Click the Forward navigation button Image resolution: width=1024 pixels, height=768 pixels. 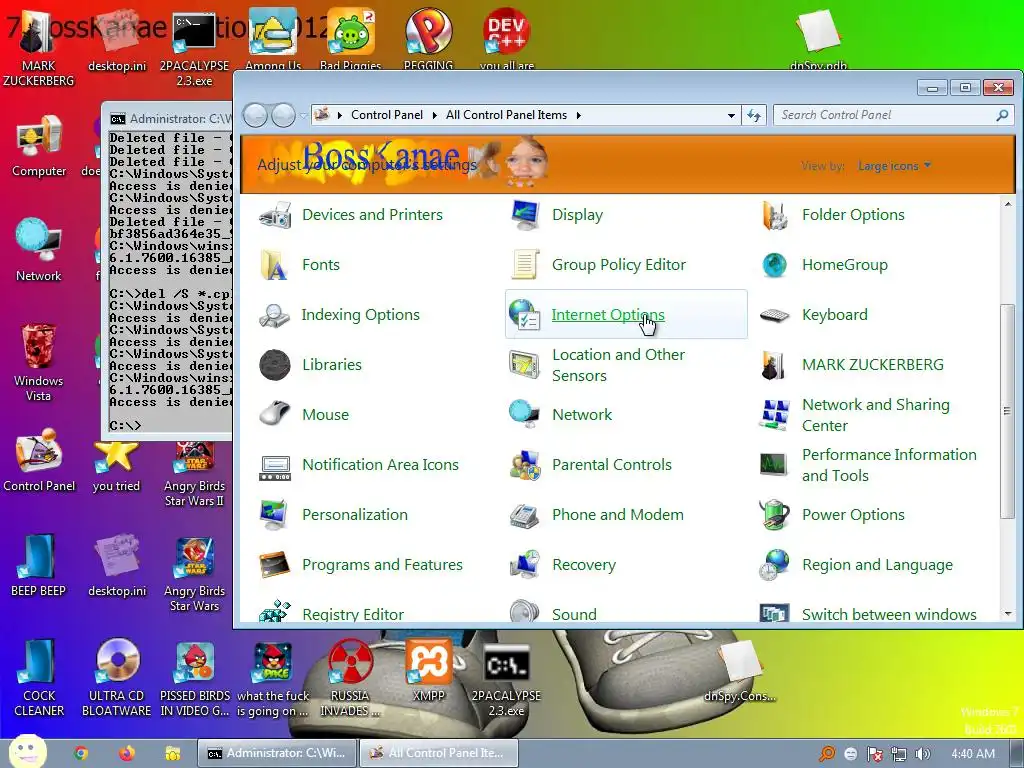[x=283, y=116]
